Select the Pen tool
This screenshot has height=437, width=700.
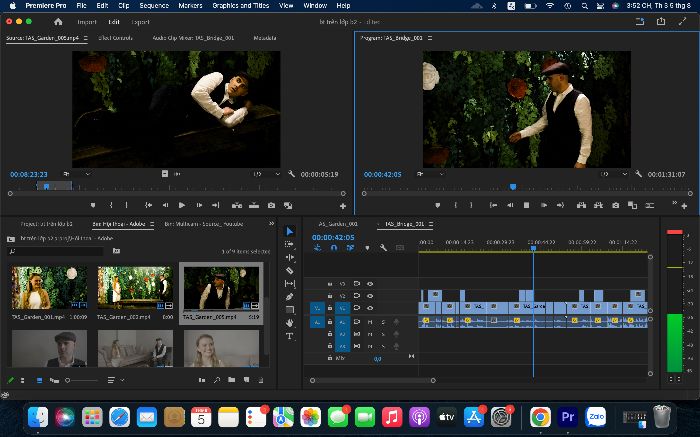(x=290, y=296)
